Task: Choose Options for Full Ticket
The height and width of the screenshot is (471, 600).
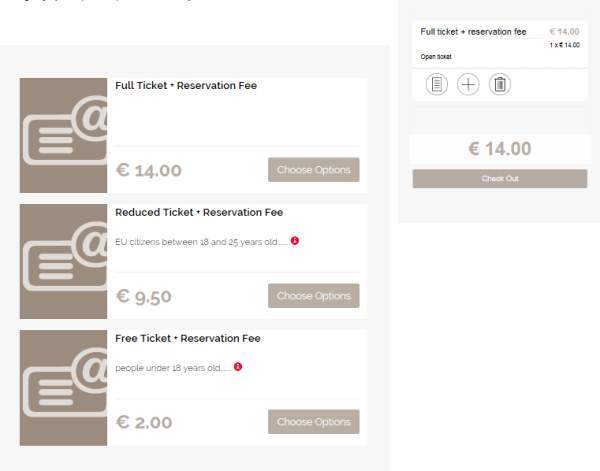Action: pos(313,169)
